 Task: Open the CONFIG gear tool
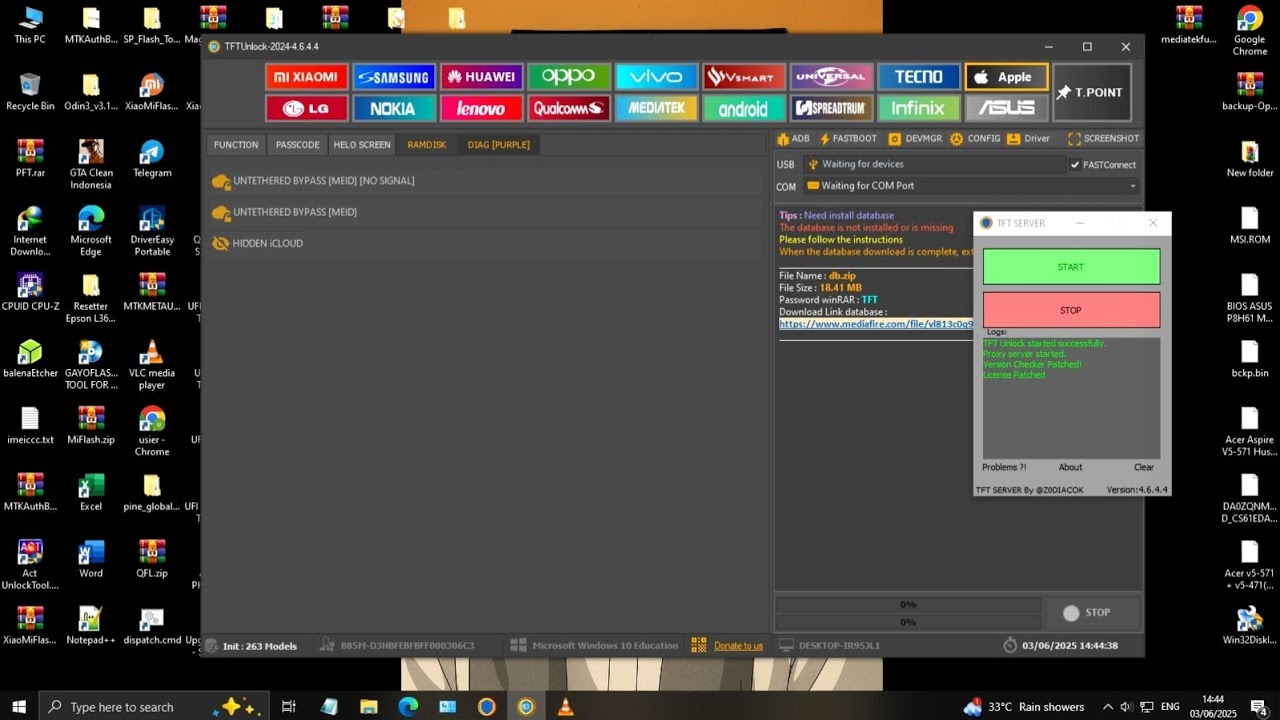click(x=976, y=139)
